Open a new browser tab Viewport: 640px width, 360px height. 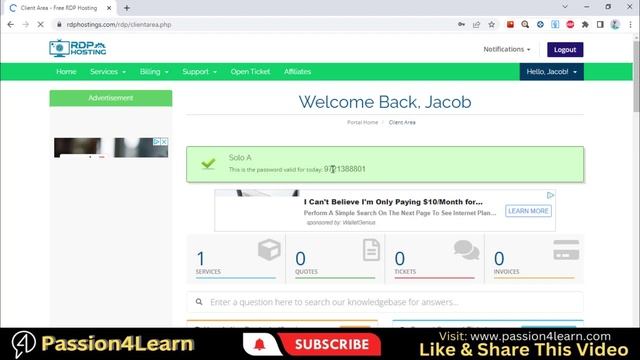pyautogui.click(x=127, y=8)
